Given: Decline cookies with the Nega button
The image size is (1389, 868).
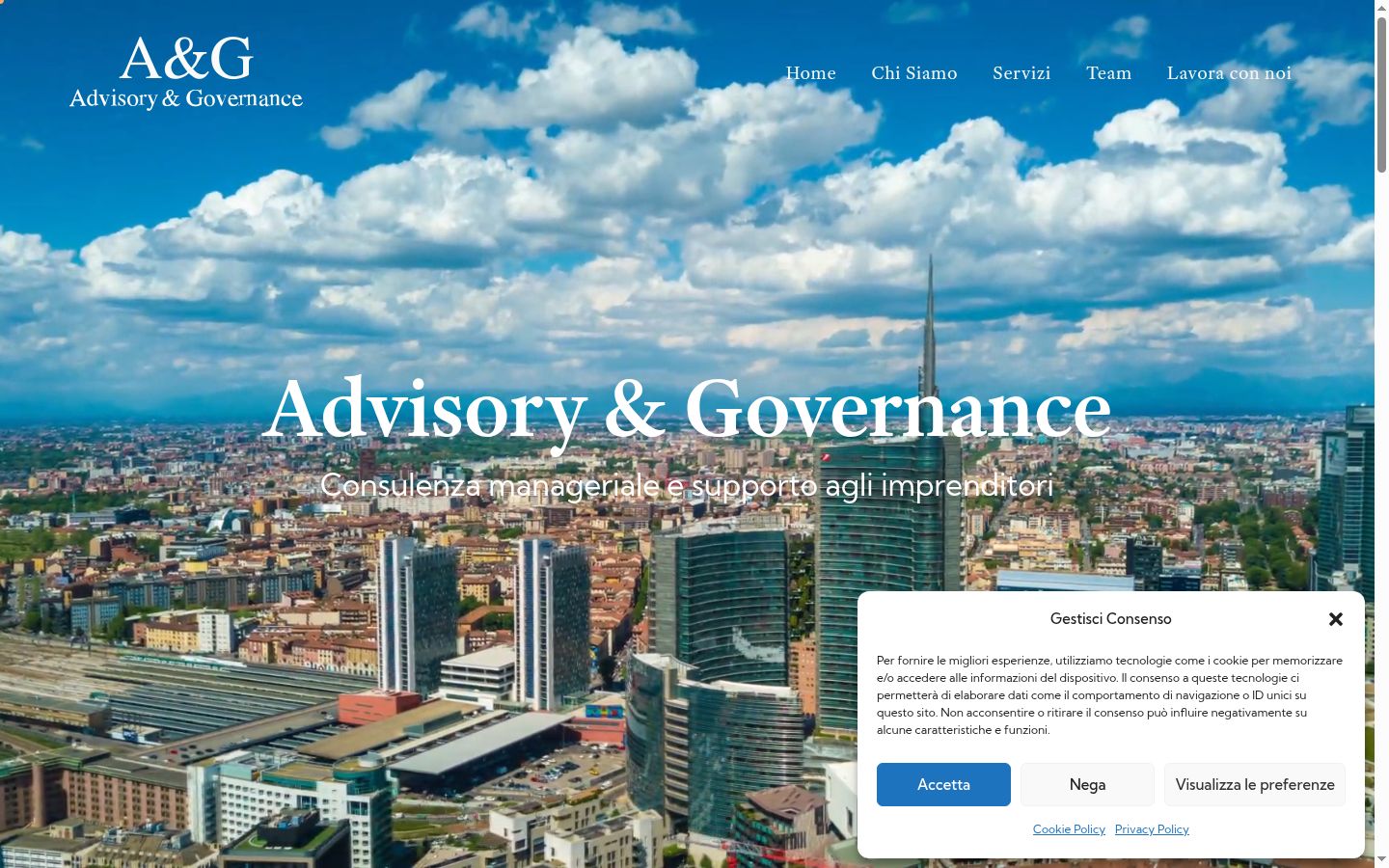Looking at the screenshot, I should pyautogui.click(x=1087, y=784).
